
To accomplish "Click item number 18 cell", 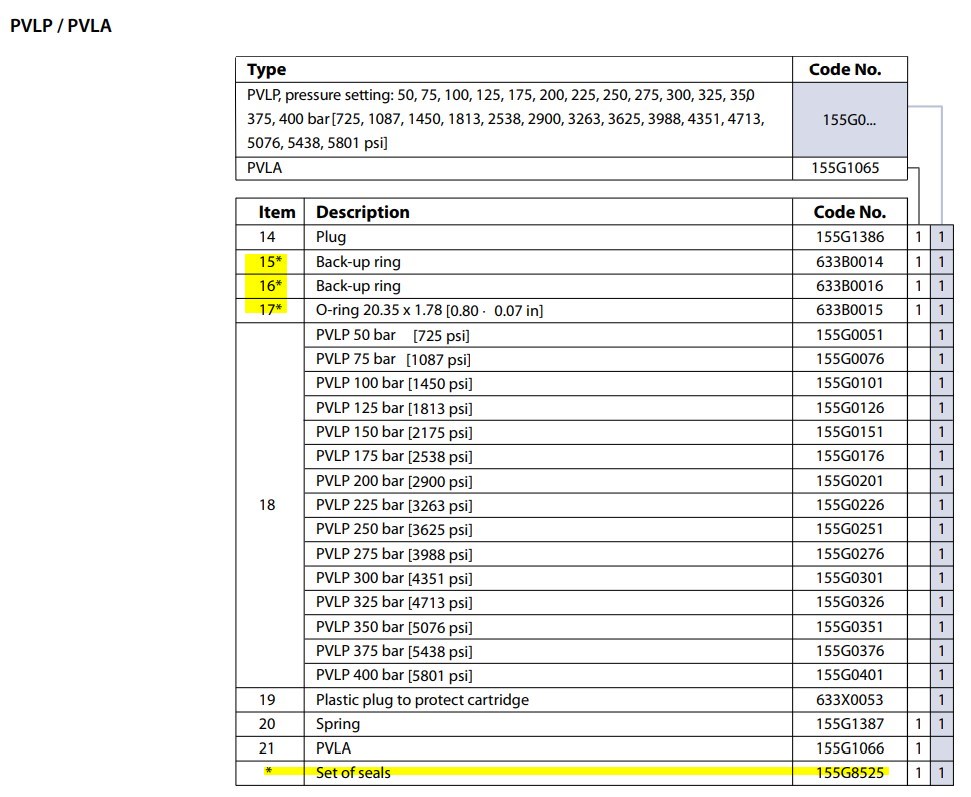I will pyautogui.click(x=267, y=505).
